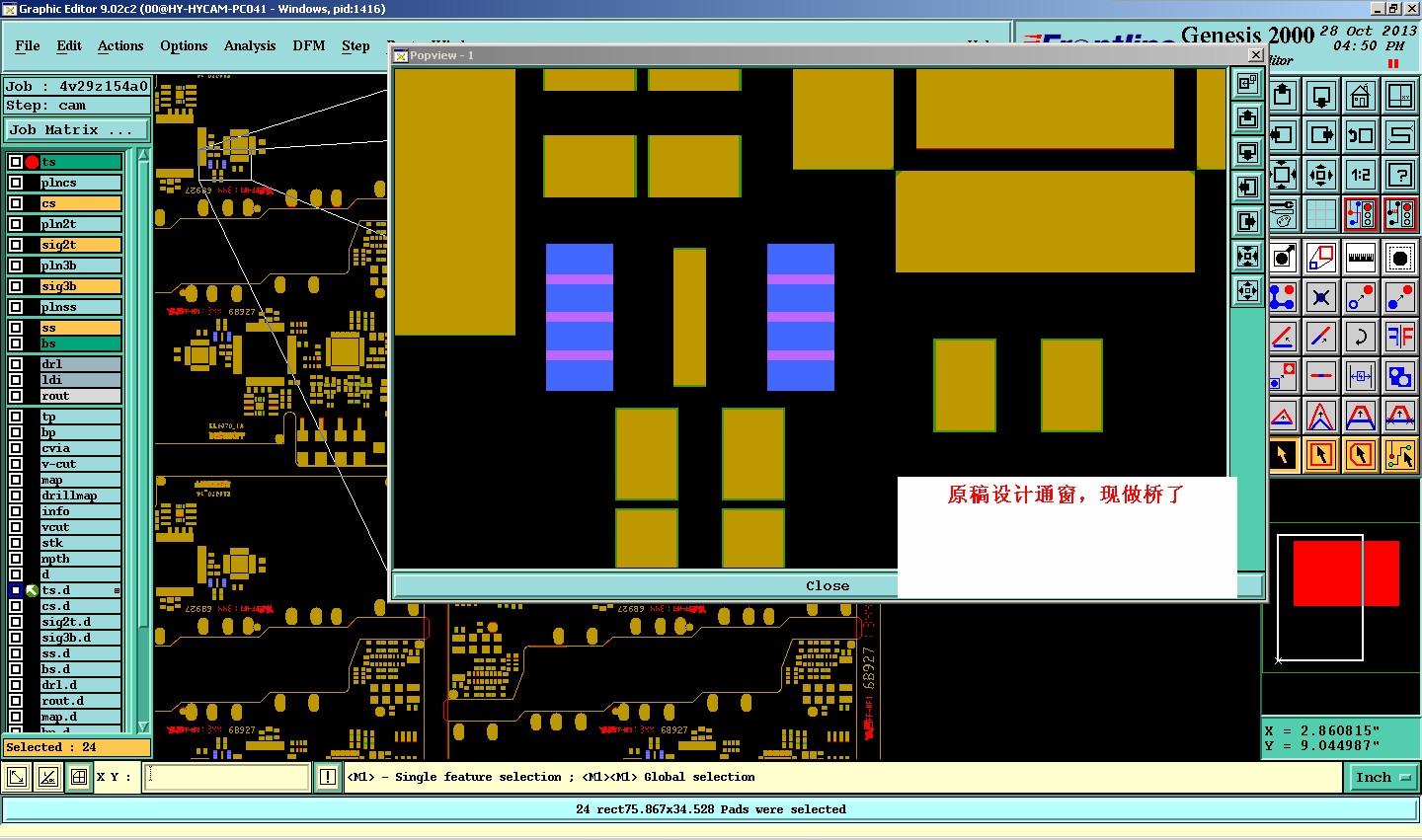This screenshot has height=840, width=1422.
Task: Click the diagonal arrow coordinate mode icon
Action: 18,777
